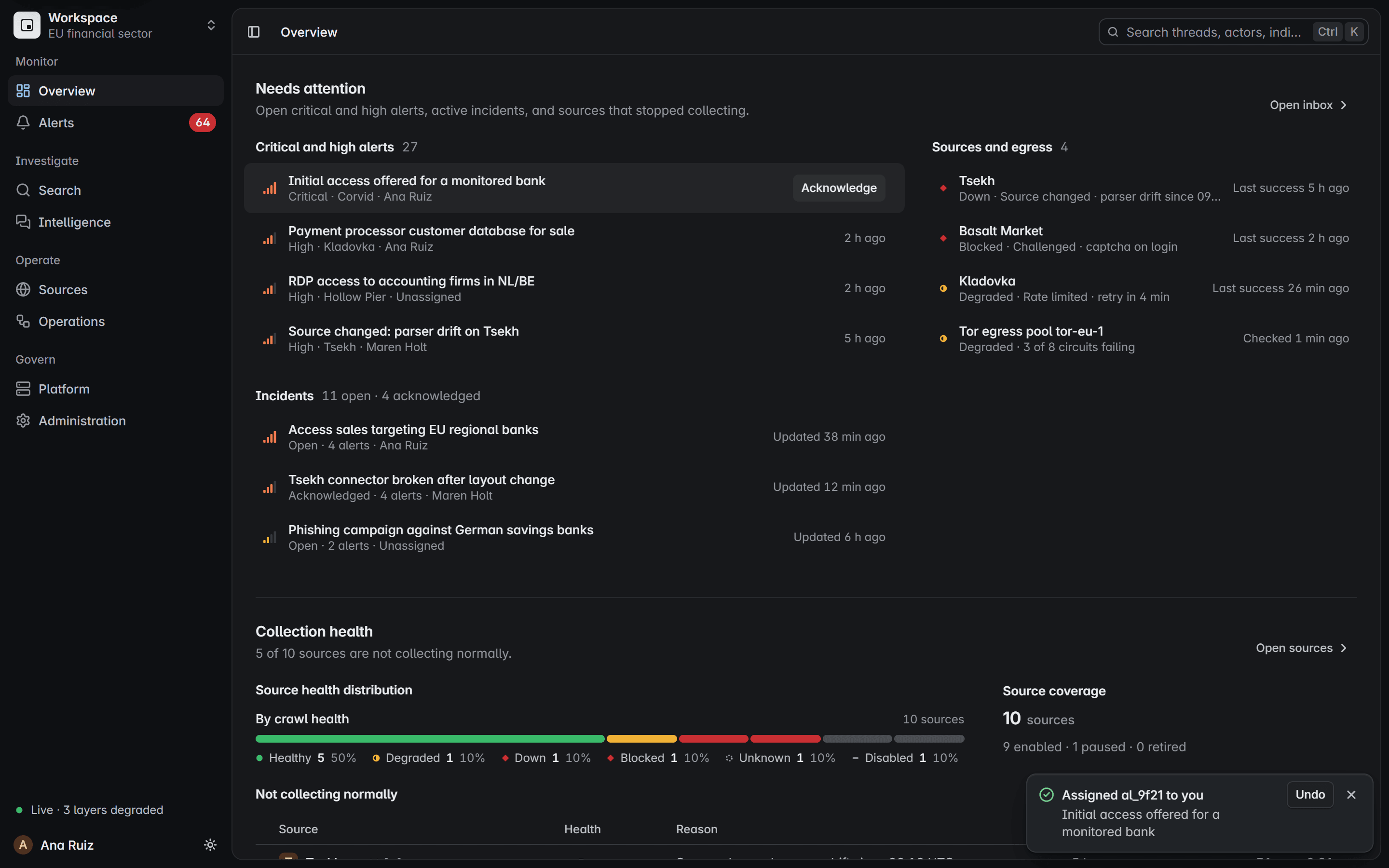
Task: Click the workspace logo icon
Action: pos(27,25)
